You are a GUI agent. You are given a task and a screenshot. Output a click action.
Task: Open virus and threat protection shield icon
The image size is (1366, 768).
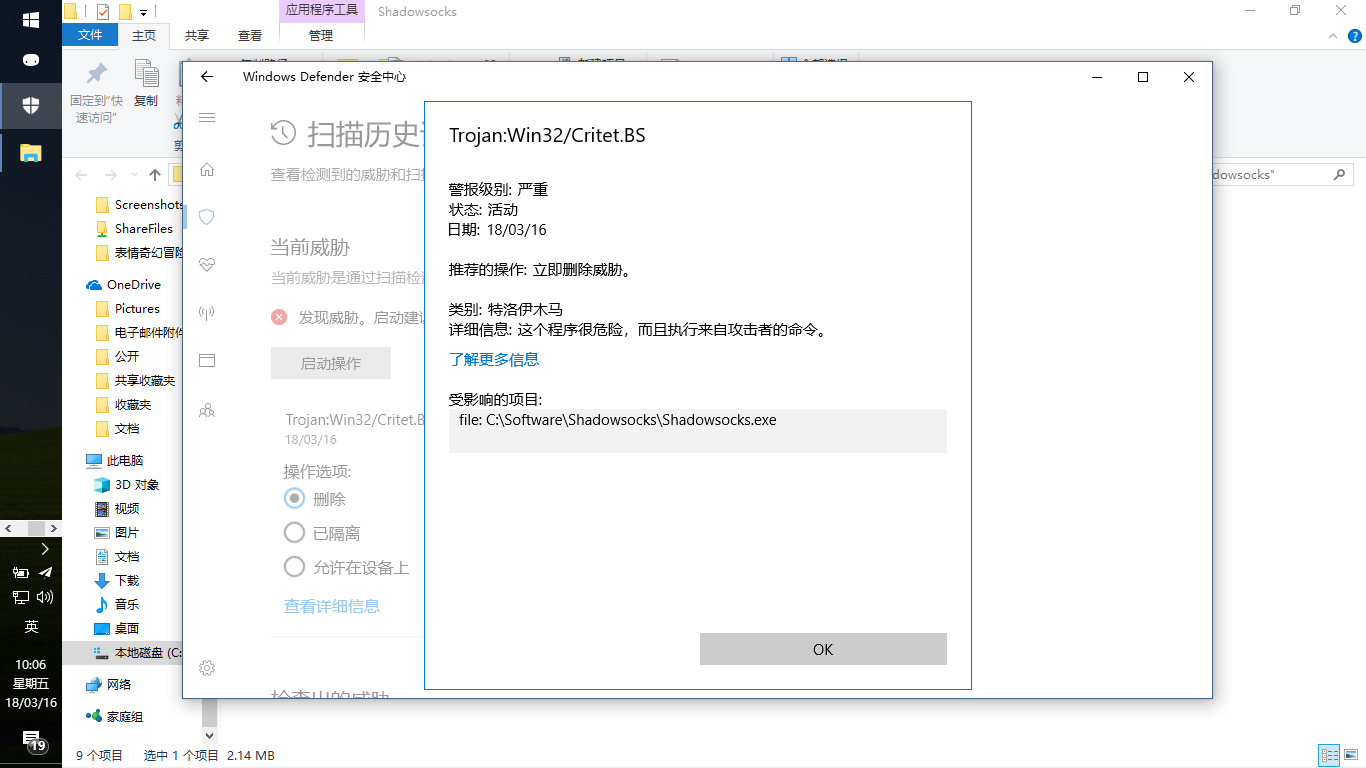207,216
